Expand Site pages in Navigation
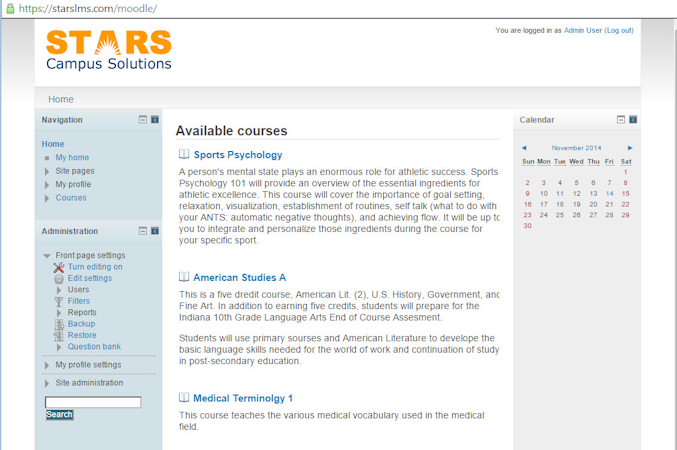Screen dimensions: 677x450 (47, 171)
